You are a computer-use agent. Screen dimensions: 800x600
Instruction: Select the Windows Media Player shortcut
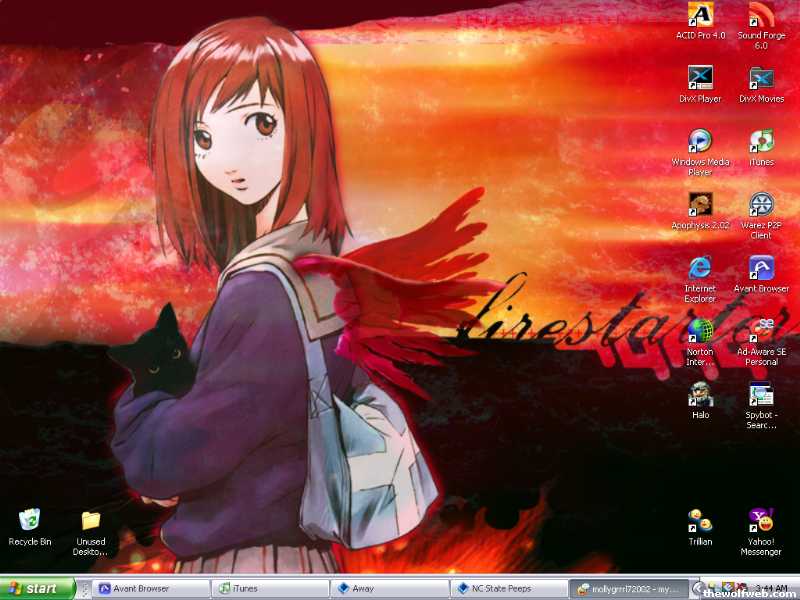point(700,153)
